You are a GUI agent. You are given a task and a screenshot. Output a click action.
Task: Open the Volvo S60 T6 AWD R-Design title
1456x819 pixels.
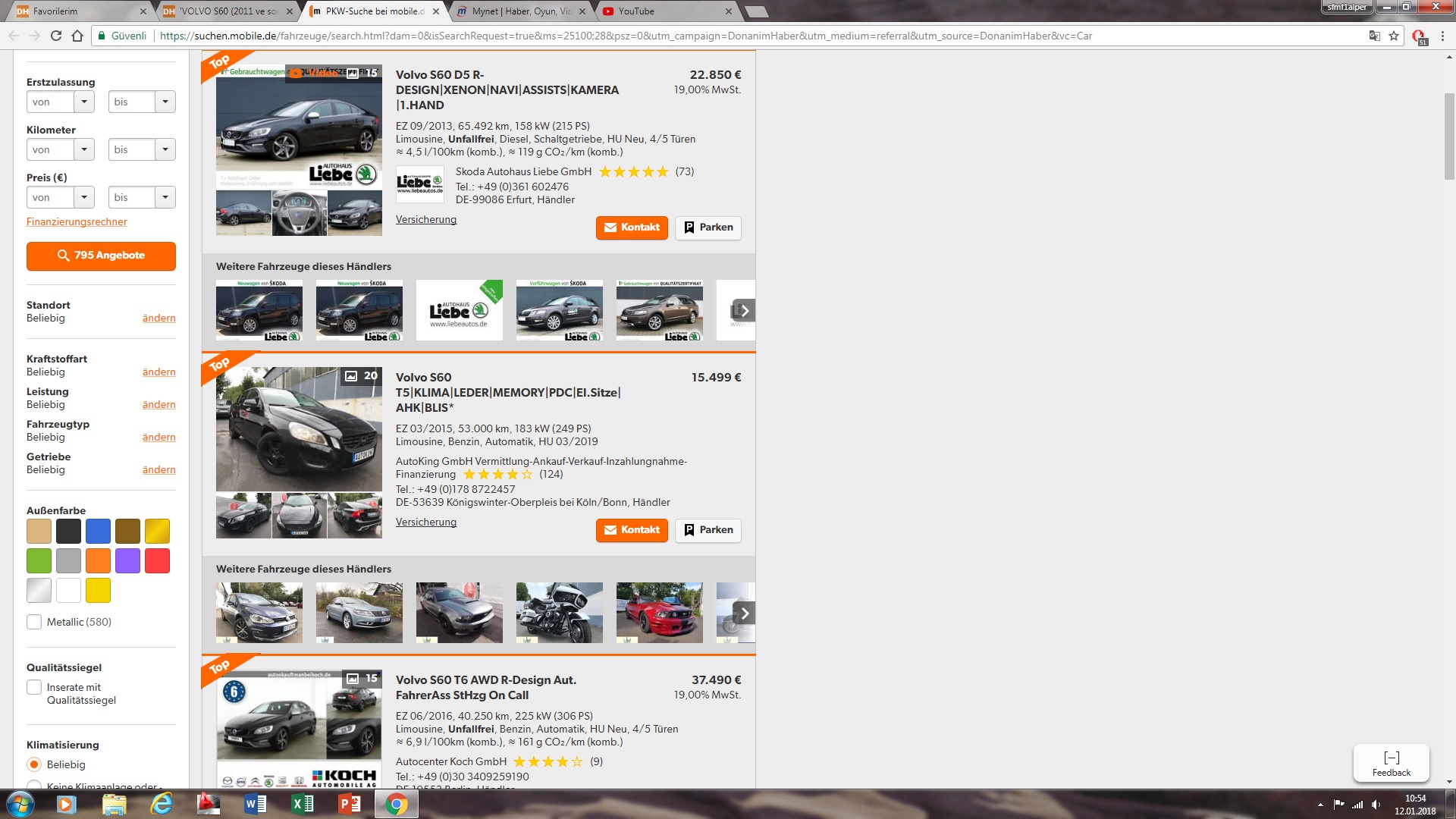coord(485,687)
